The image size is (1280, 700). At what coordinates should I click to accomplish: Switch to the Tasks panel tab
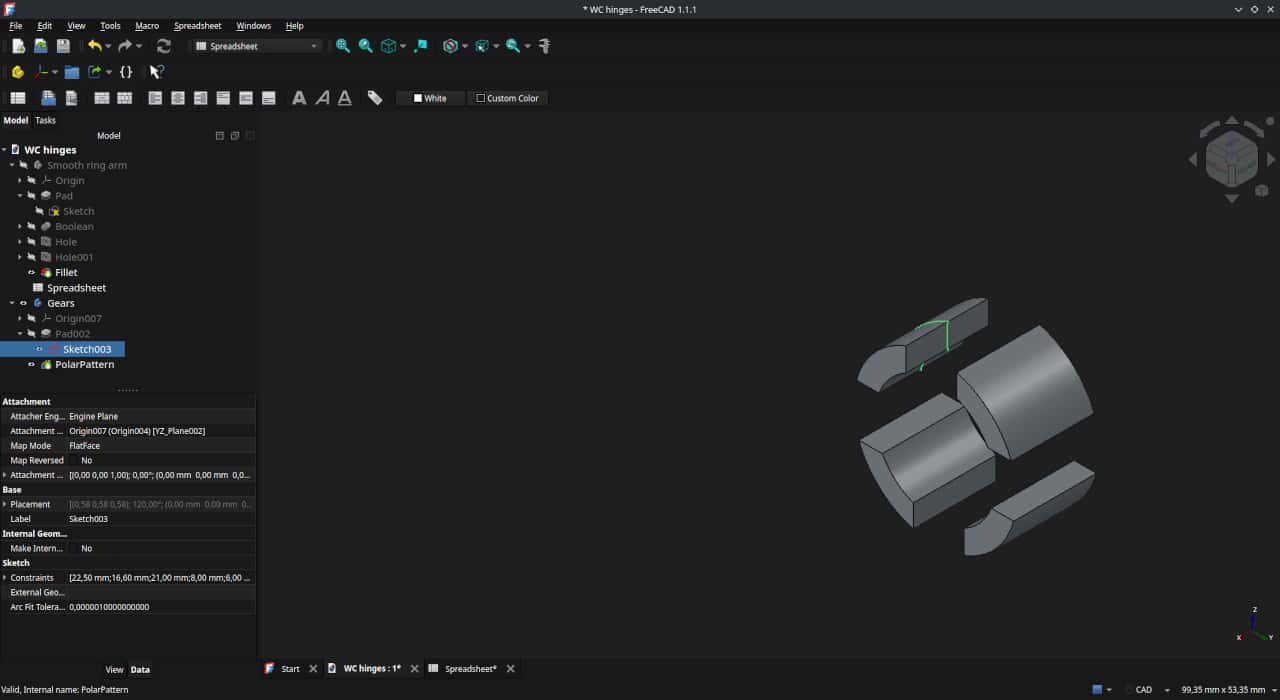[x=45, y=120]
